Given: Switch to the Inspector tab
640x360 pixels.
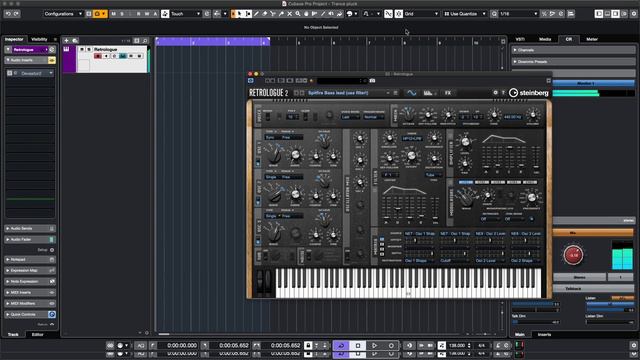Looking at the screenshot, I should pos(14,39).
